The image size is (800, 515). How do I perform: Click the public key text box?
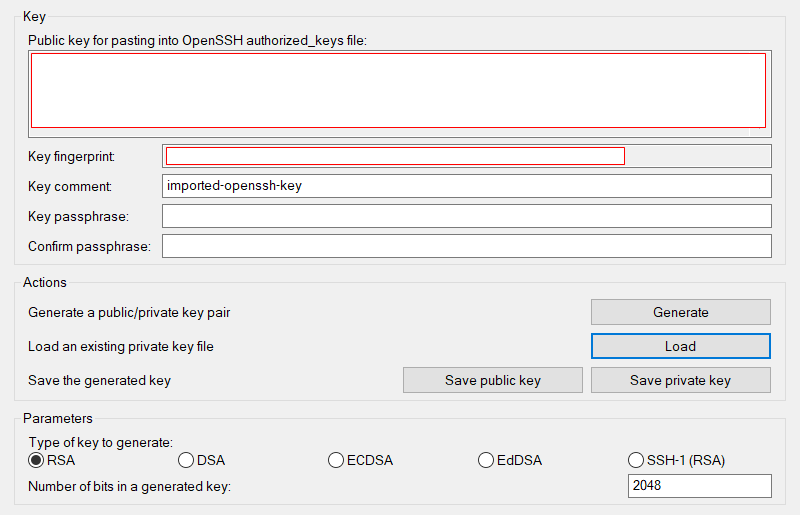coord(399,94)
